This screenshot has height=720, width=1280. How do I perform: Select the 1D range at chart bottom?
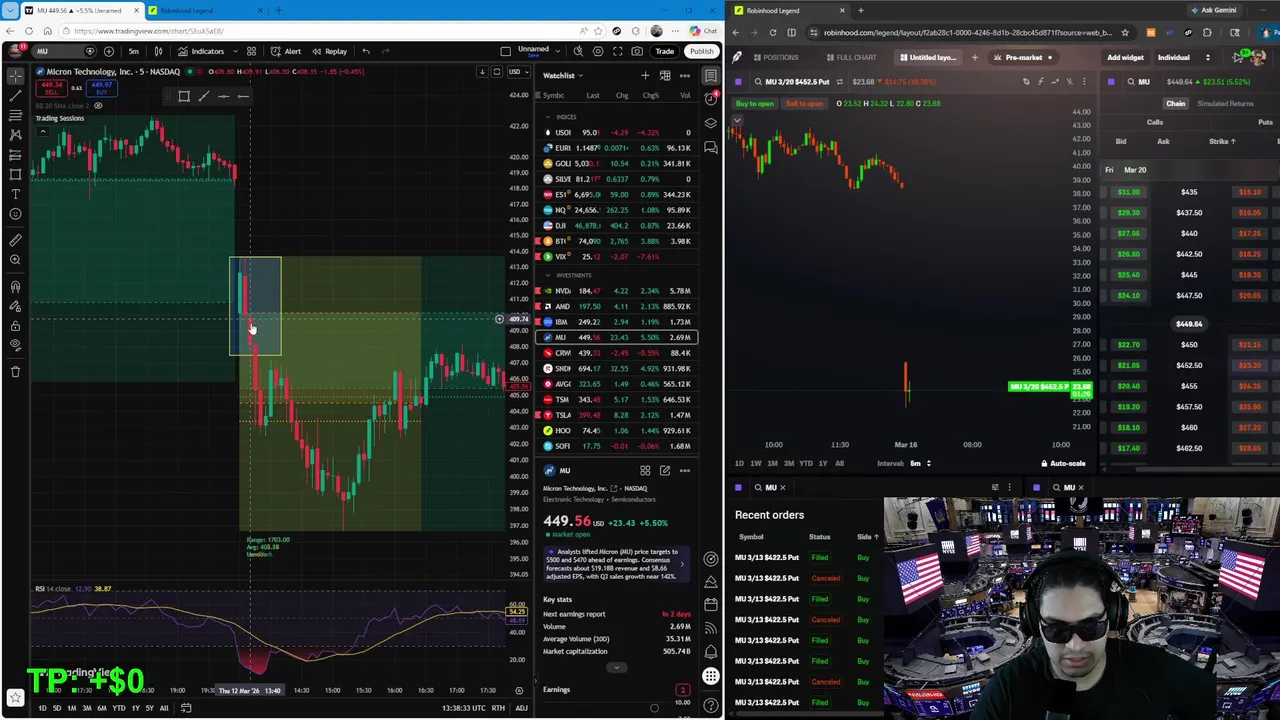pos(42,708)
